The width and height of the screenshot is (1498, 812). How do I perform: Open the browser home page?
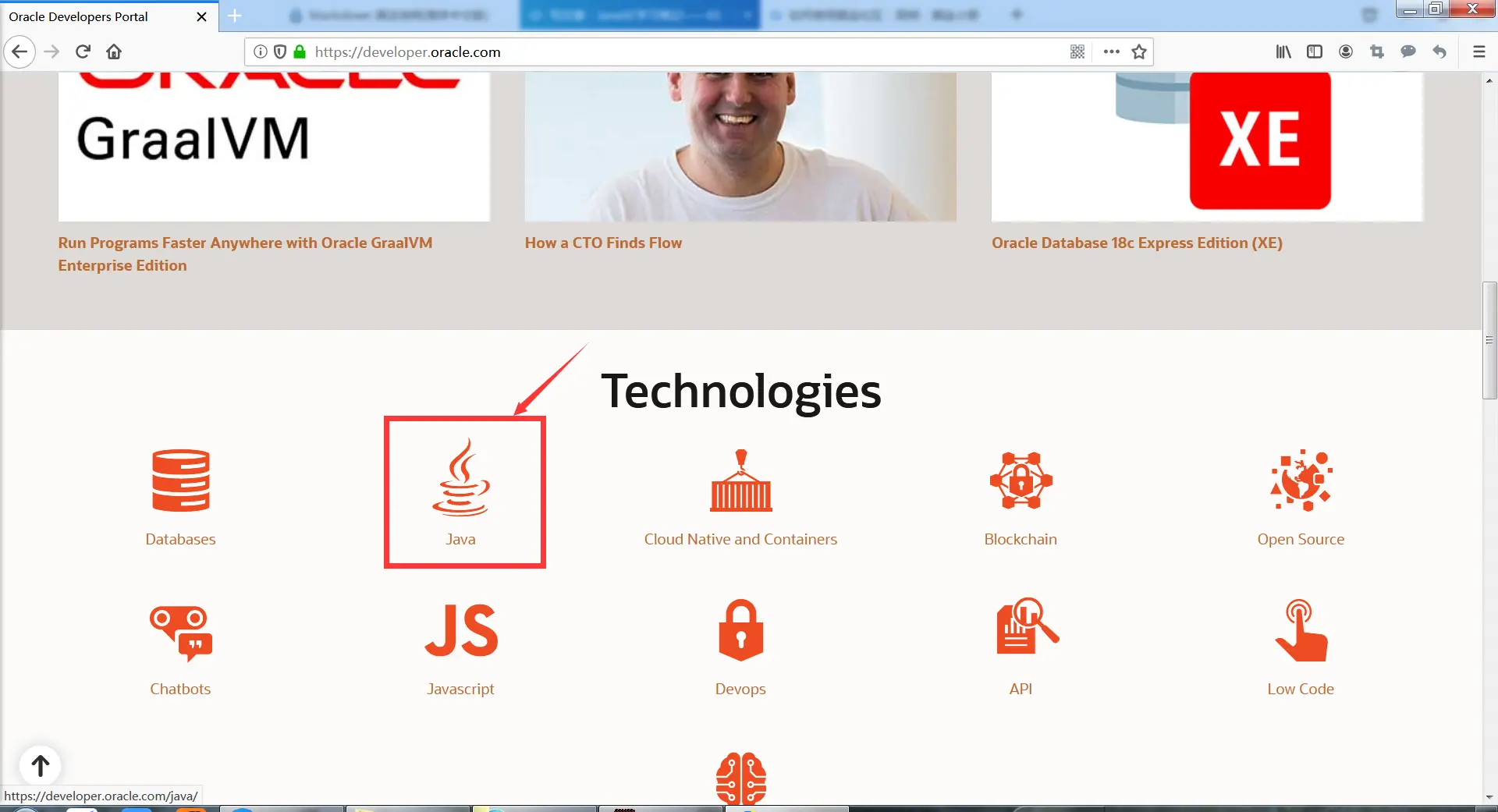pos(114,52)
